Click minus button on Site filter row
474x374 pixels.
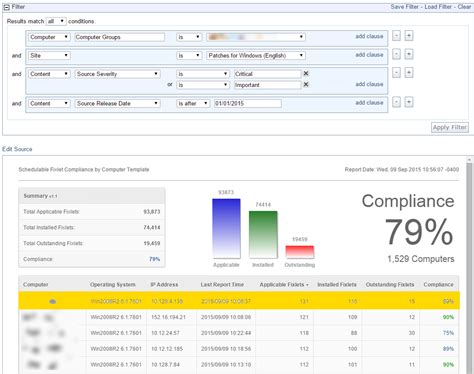396,54
